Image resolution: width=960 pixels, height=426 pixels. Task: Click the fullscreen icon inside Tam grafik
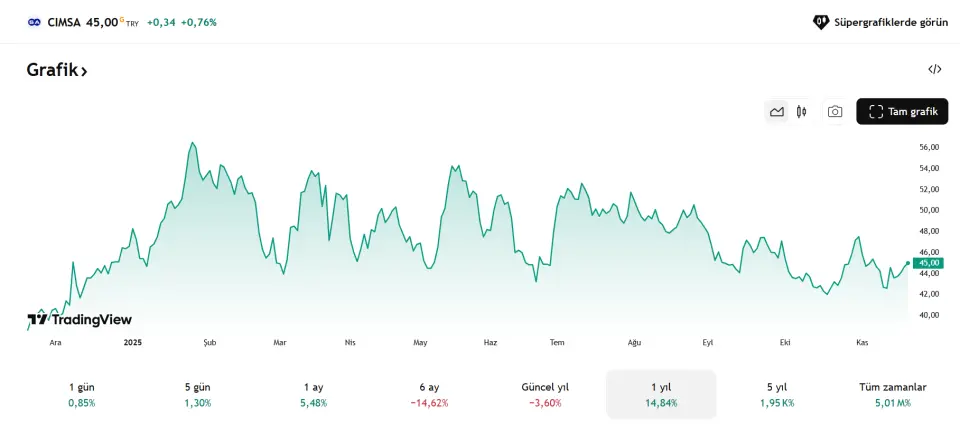pyautogui.click(x=876, y=112)
